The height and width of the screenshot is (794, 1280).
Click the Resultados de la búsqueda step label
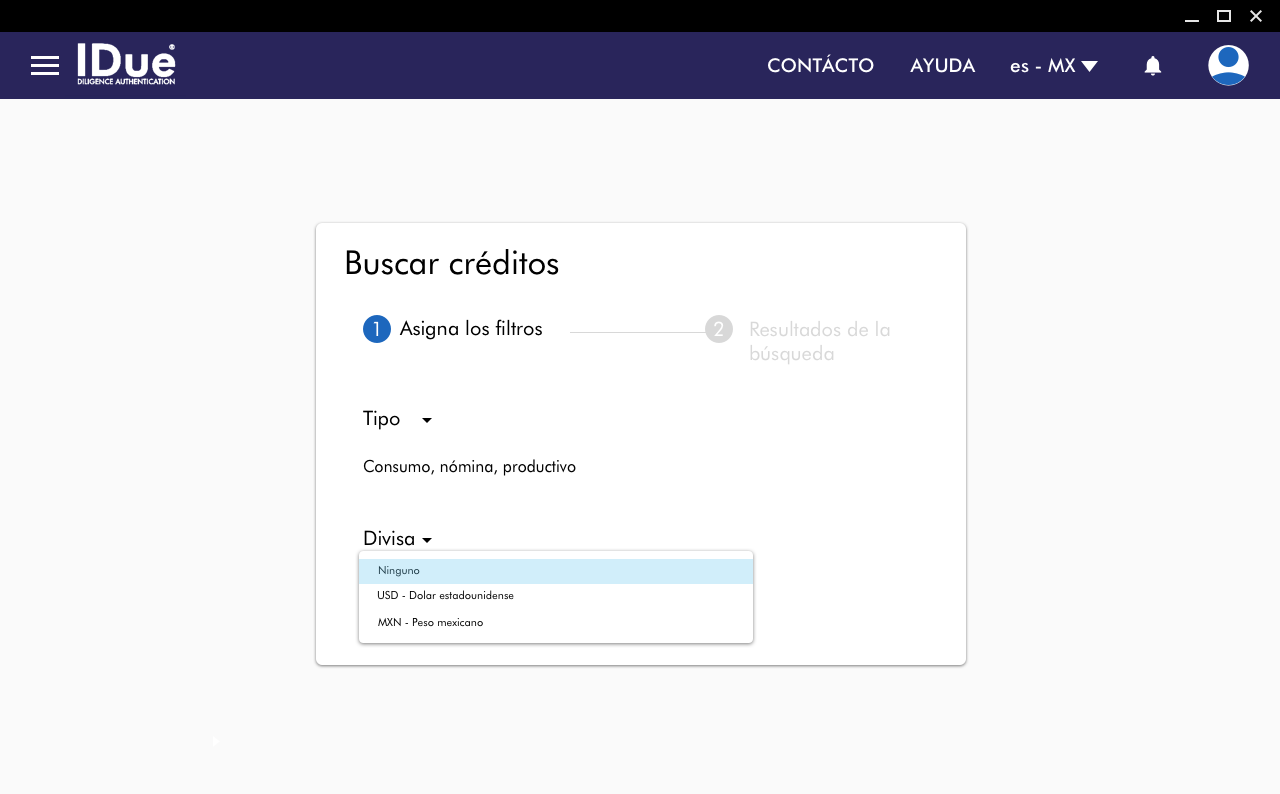point(819,341)
